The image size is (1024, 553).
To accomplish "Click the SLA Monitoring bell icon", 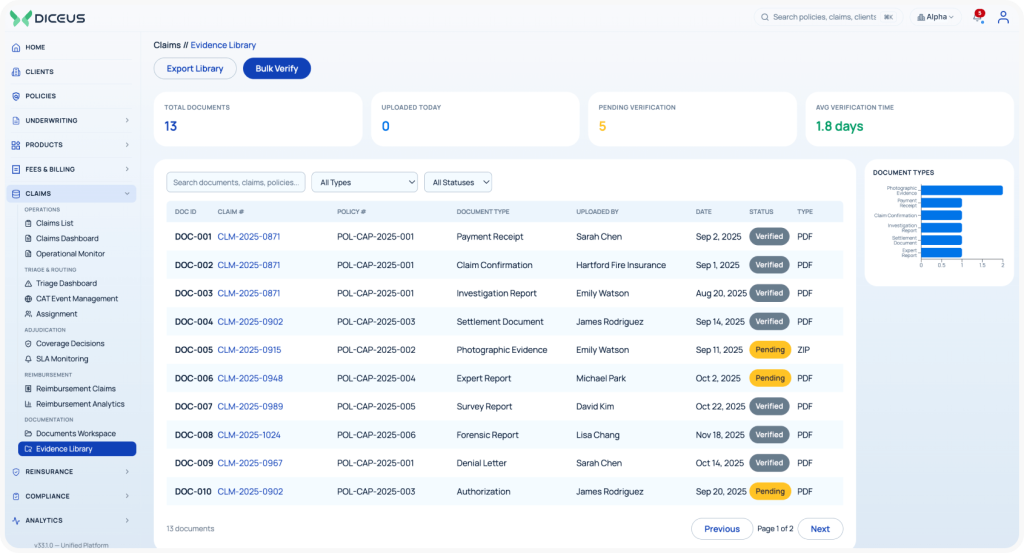I will 28,359.
